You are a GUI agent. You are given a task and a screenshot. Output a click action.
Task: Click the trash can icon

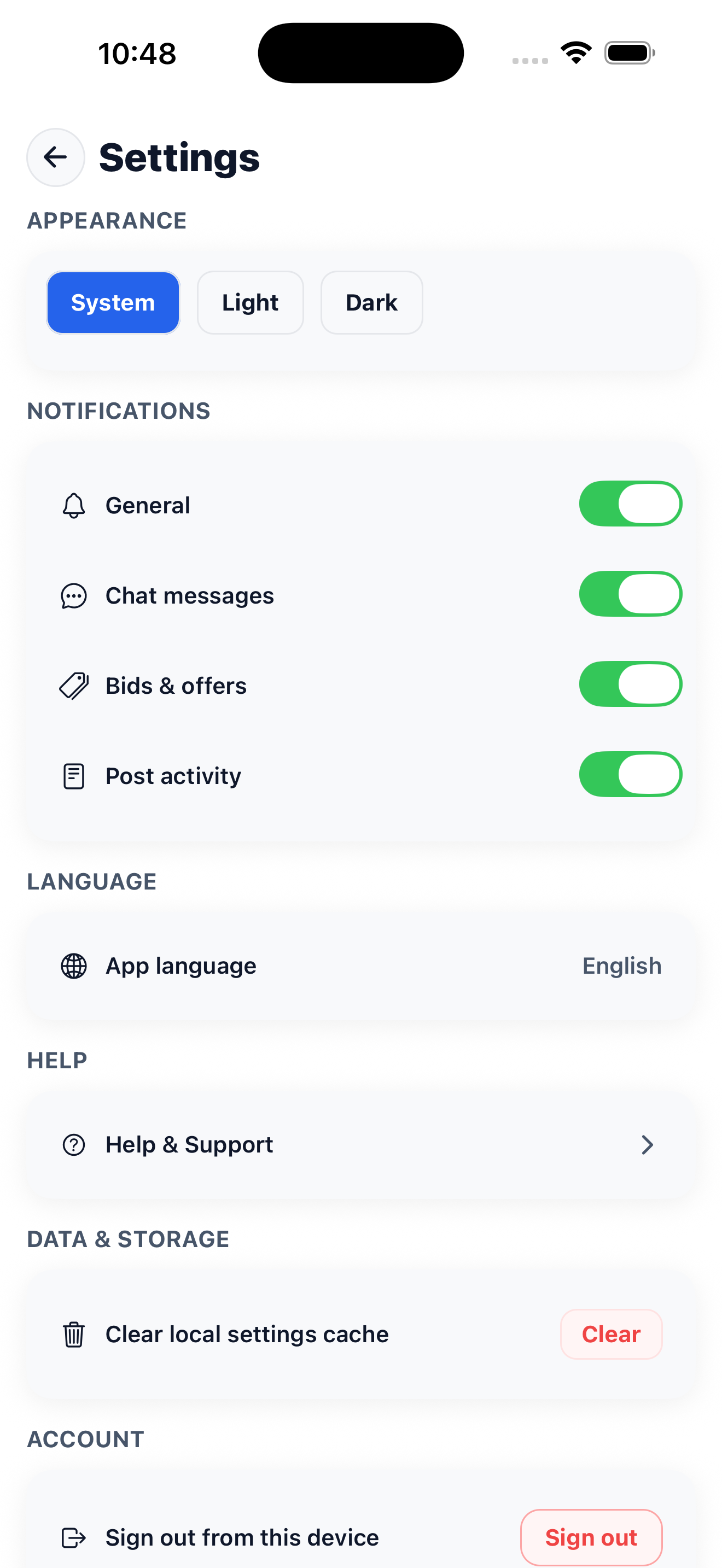click(74, 1334)
